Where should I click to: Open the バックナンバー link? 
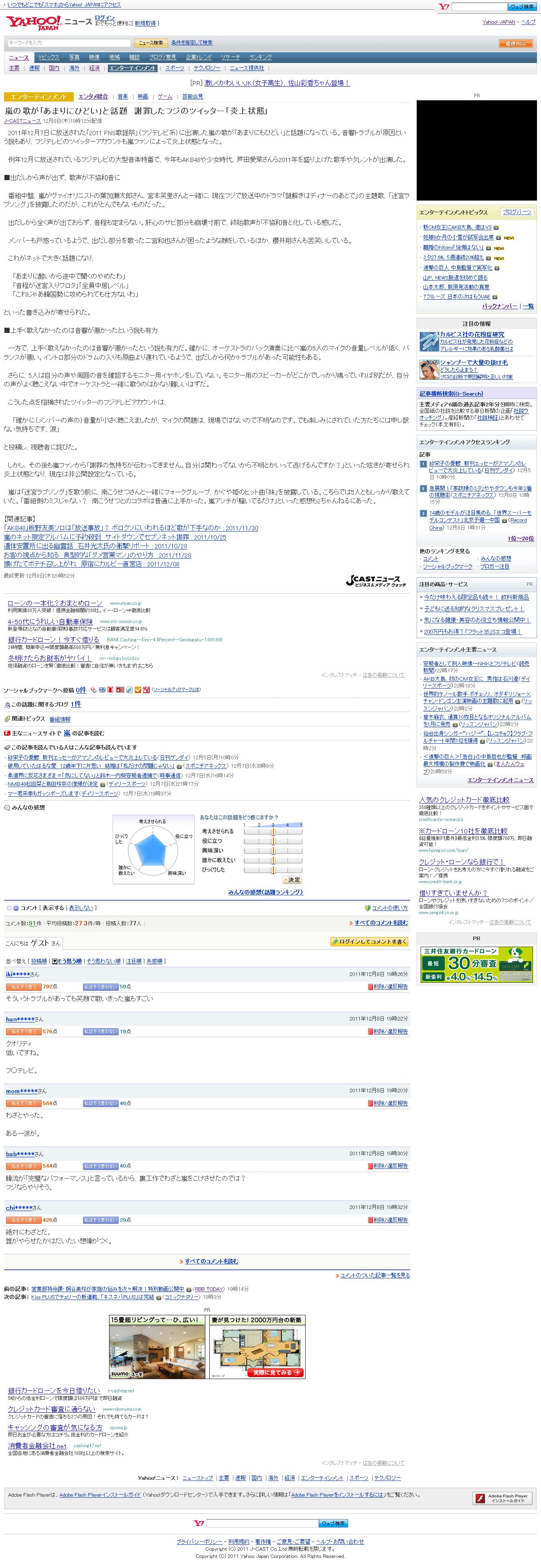[x=500, y=306]
